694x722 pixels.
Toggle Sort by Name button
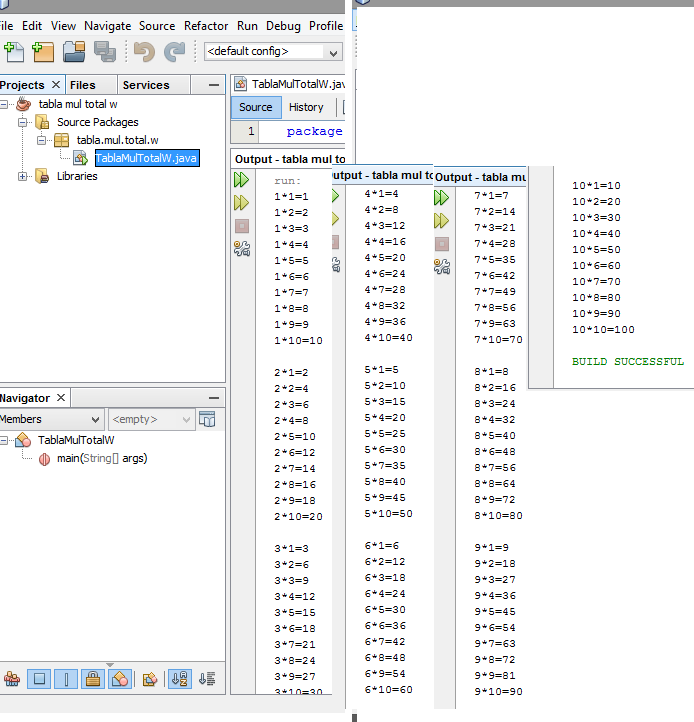pyautogui.click(x=180, y=679)
